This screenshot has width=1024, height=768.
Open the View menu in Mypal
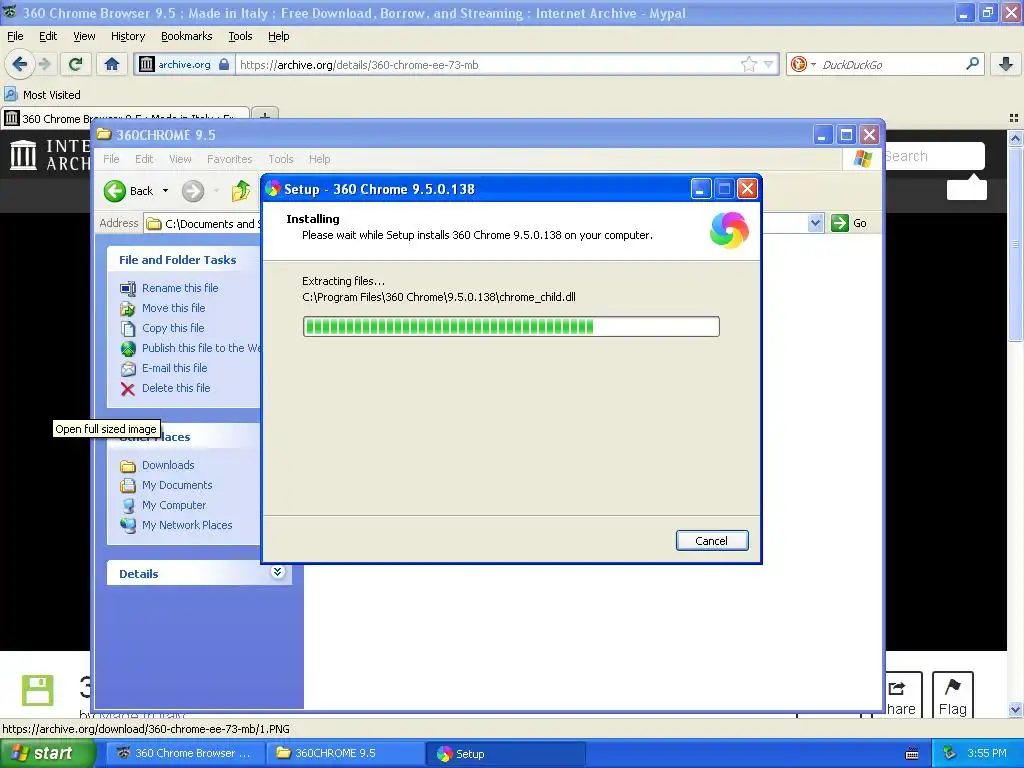point(84,36)
